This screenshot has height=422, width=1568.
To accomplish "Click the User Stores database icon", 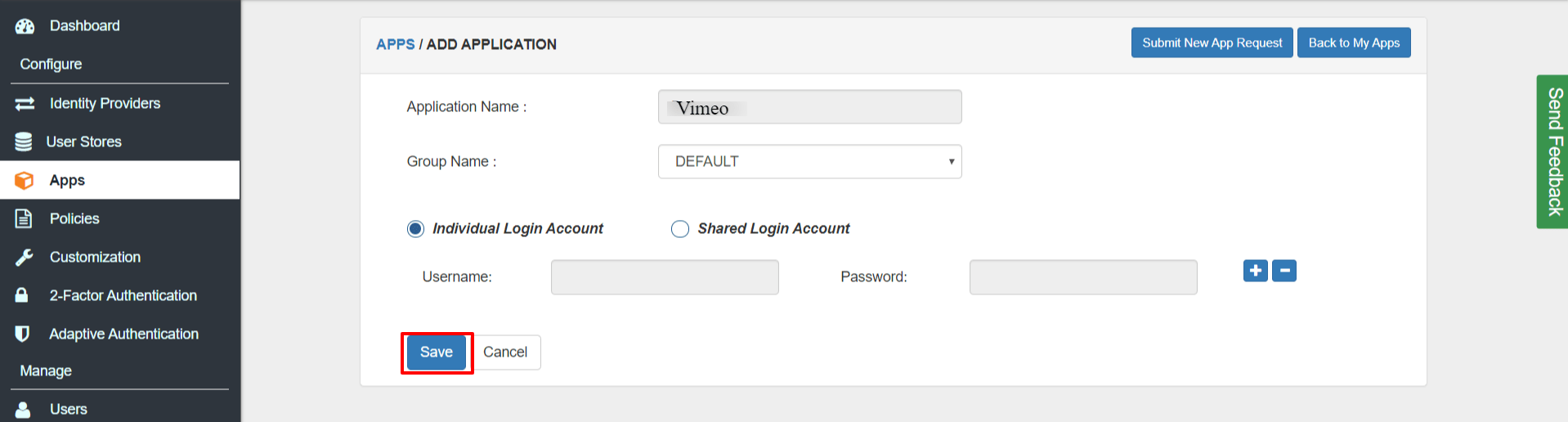I will coord(24,142).
